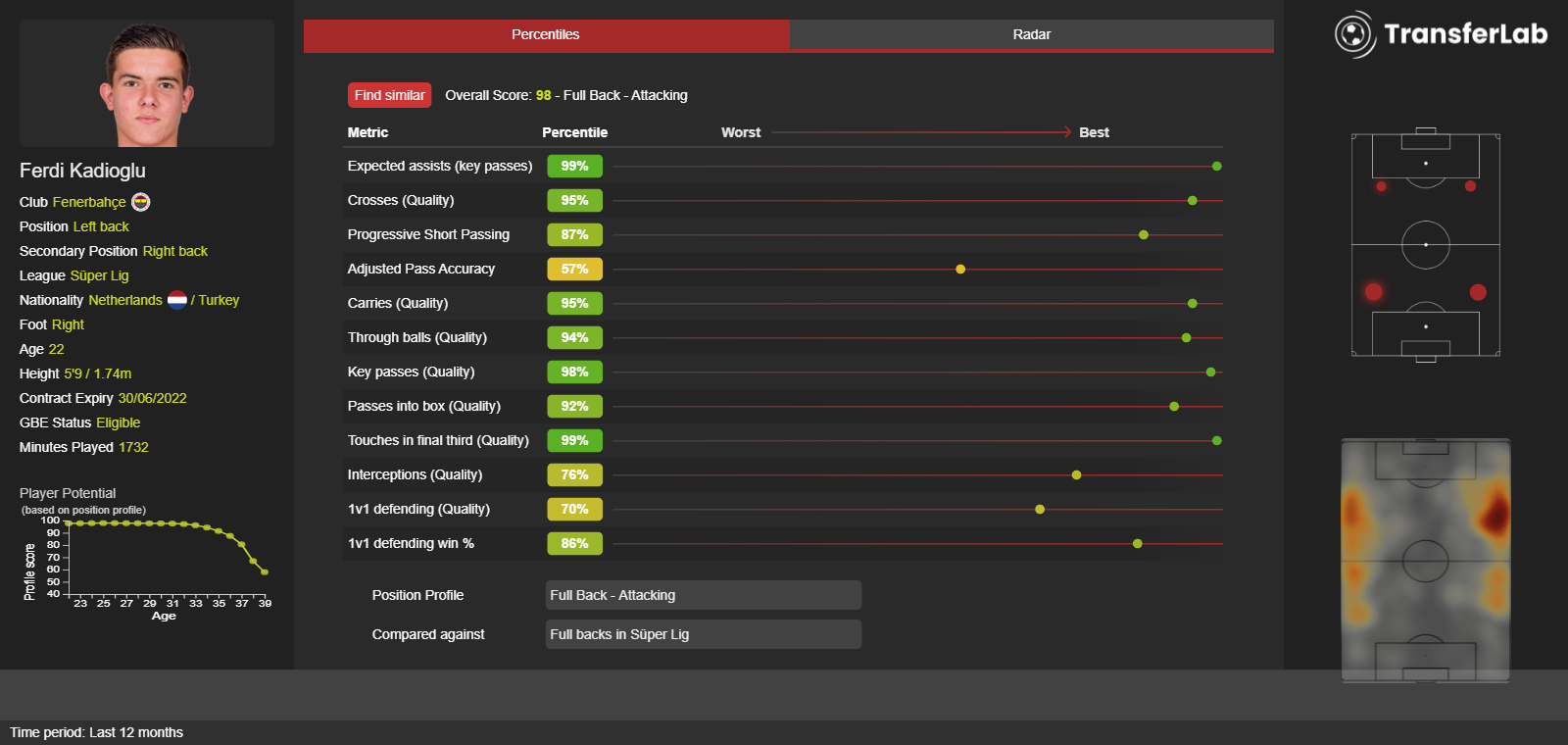Click the Age 22 value
Image resolution: width=1568 pixels, height=745 pixels.
point(56,349)
